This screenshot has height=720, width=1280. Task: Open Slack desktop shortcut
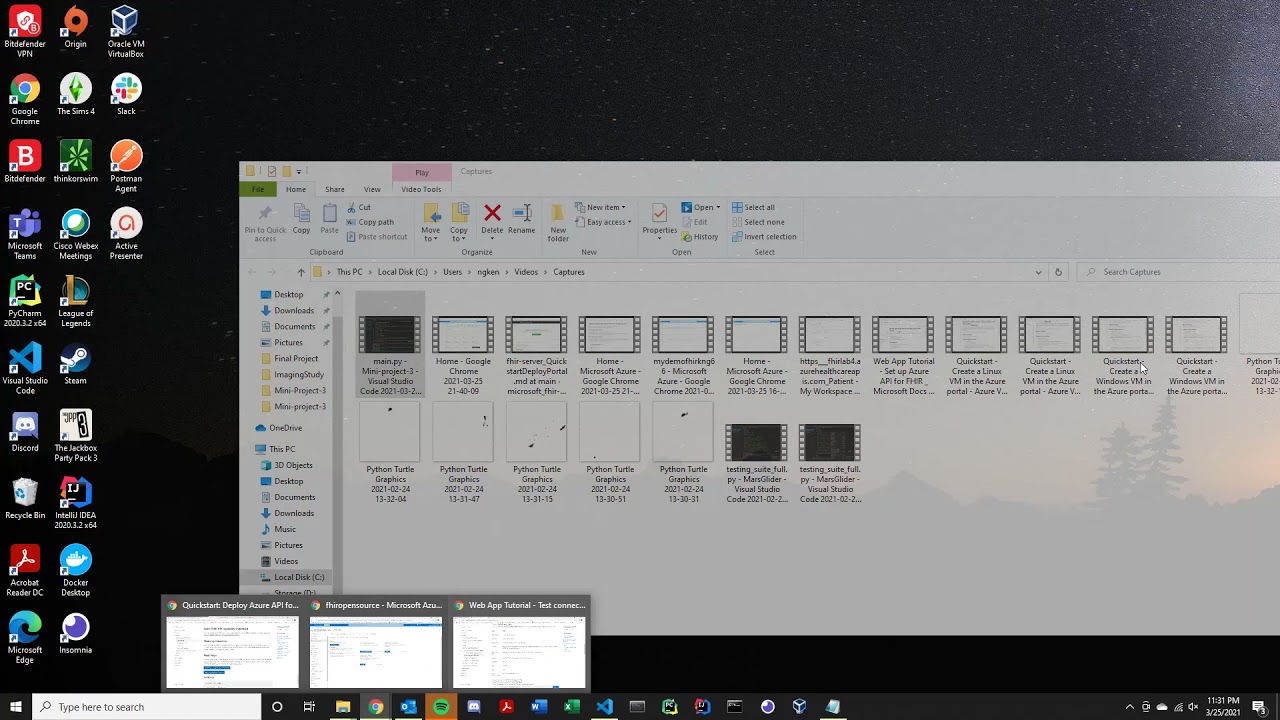[125, 94]
